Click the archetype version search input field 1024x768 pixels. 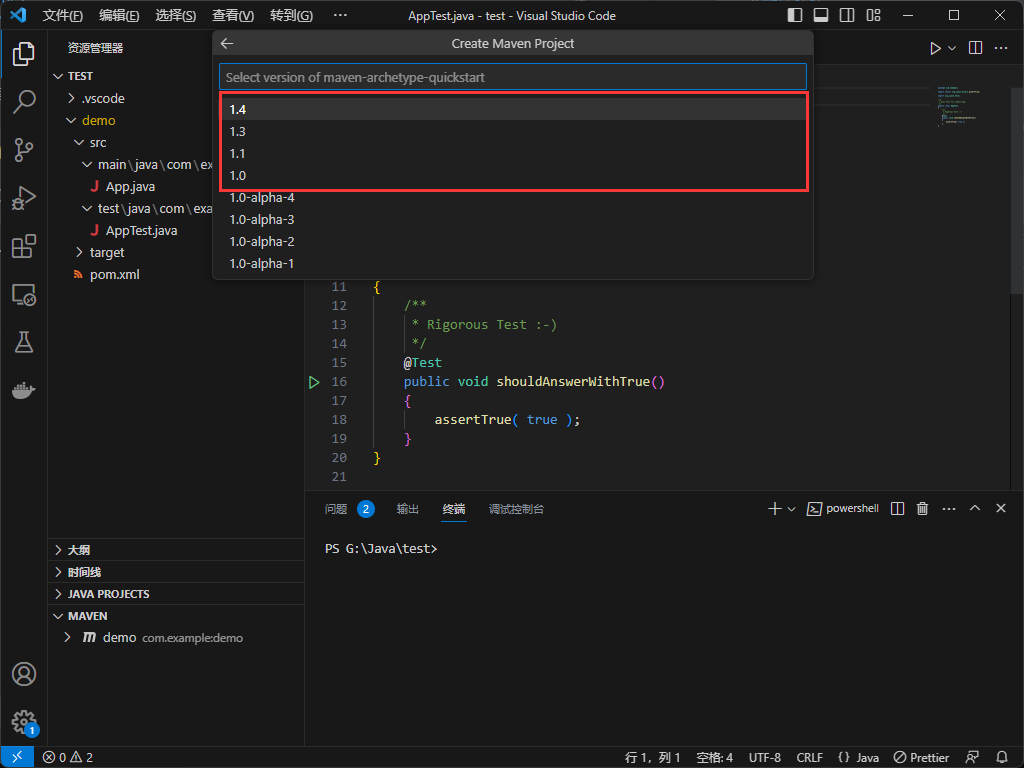click(x=512, y=77)
